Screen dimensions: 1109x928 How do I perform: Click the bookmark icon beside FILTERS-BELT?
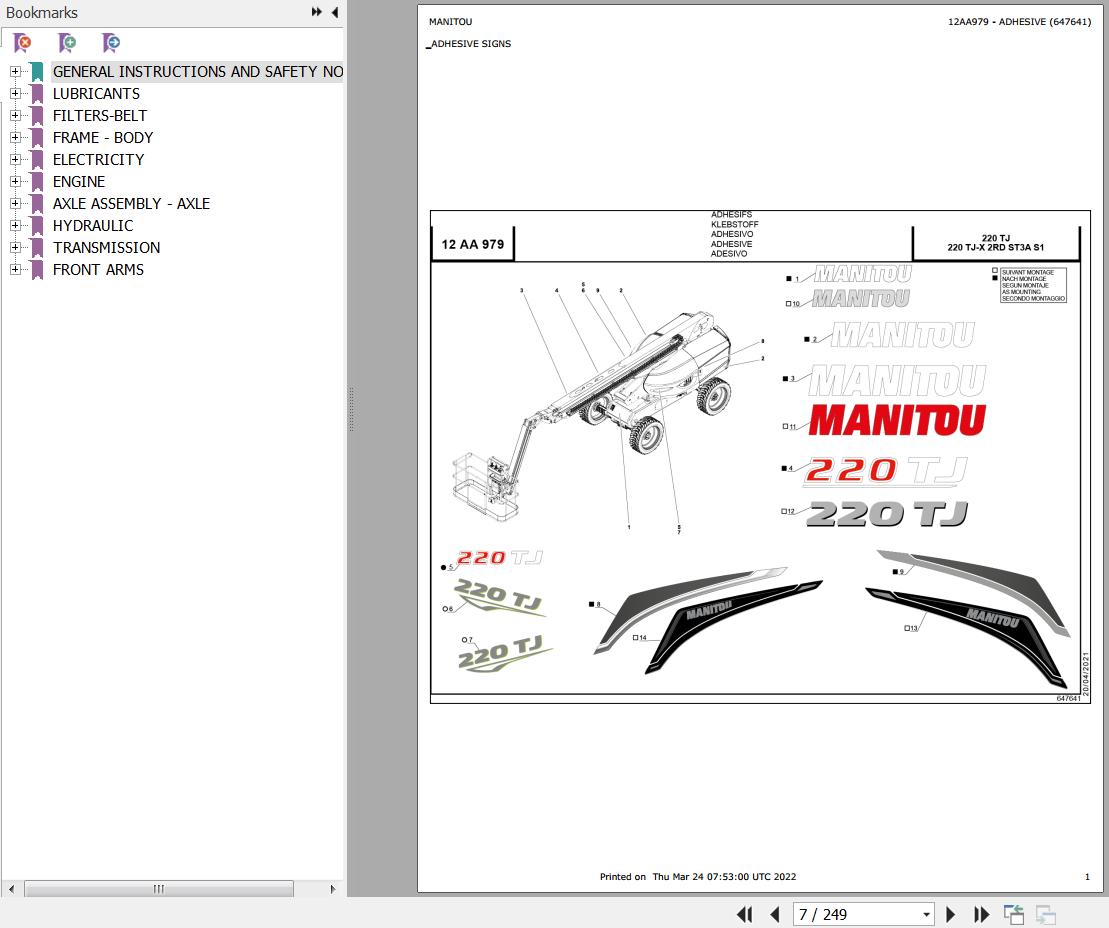37,115
